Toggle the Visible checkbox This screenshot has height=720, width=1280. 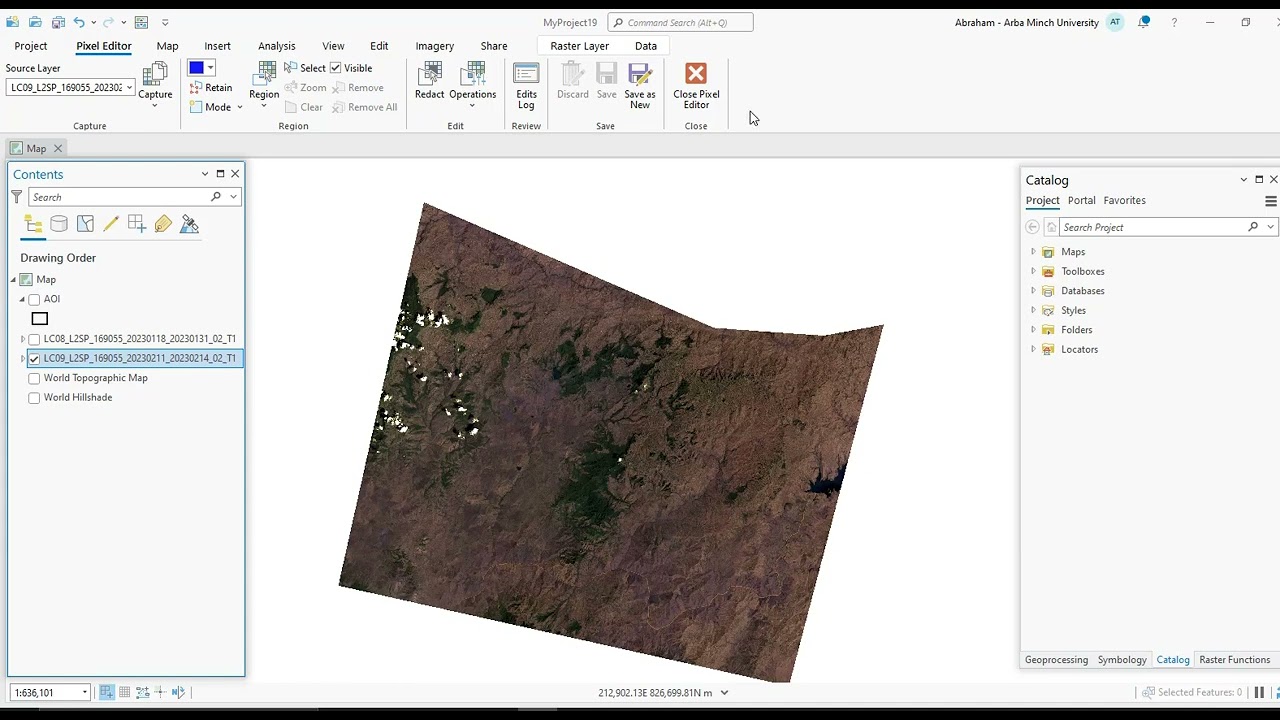(336, 68)
